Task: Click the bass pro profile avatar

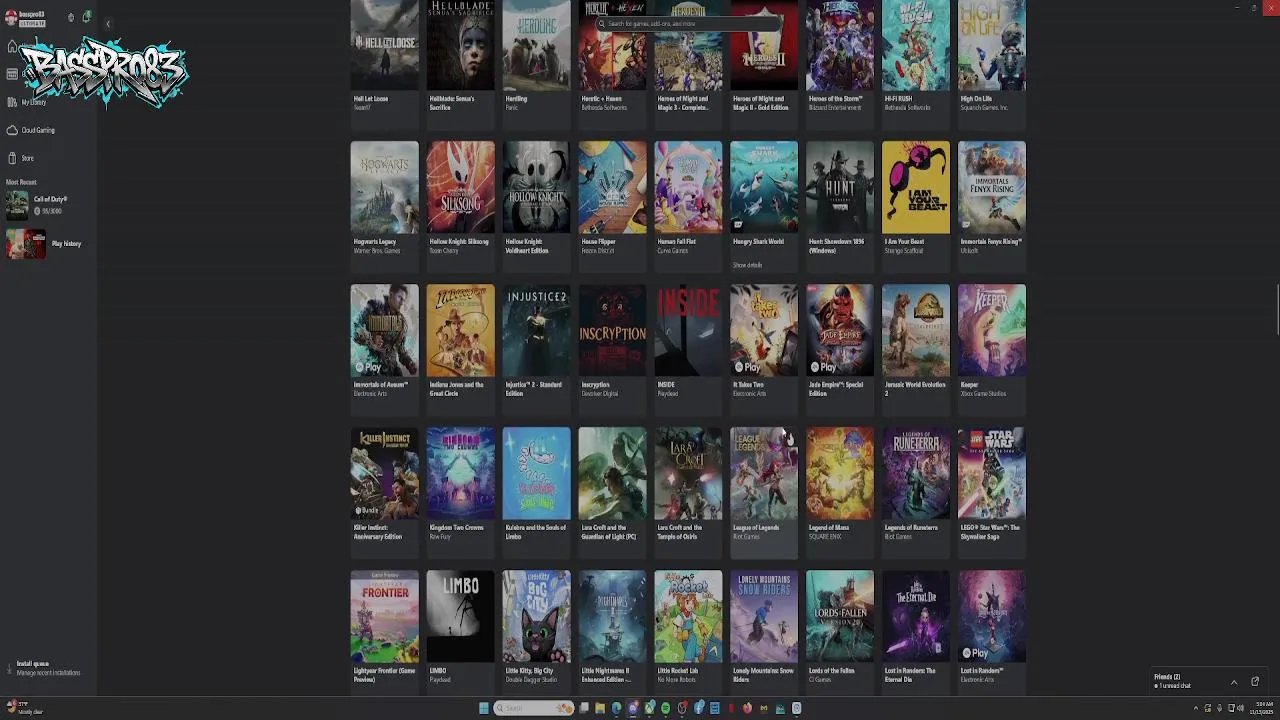Action: [11, 17]
